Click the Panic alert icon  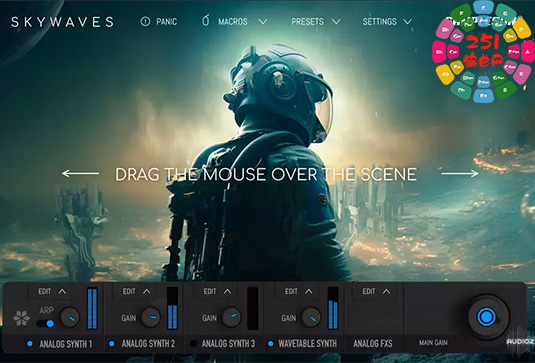click(145, 21)
